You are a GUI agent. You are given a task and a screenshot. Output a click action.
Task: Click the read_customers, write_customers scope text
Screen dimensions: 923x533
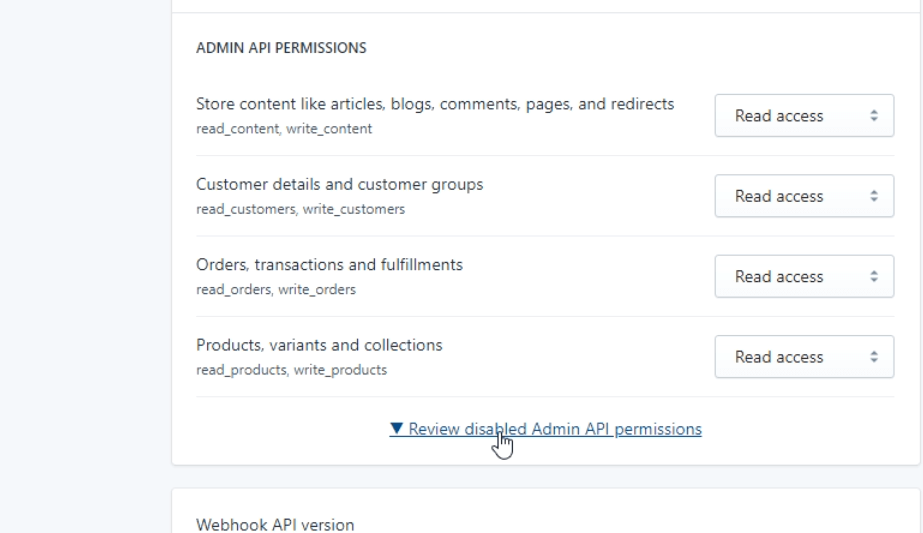(x=301, y=209)
